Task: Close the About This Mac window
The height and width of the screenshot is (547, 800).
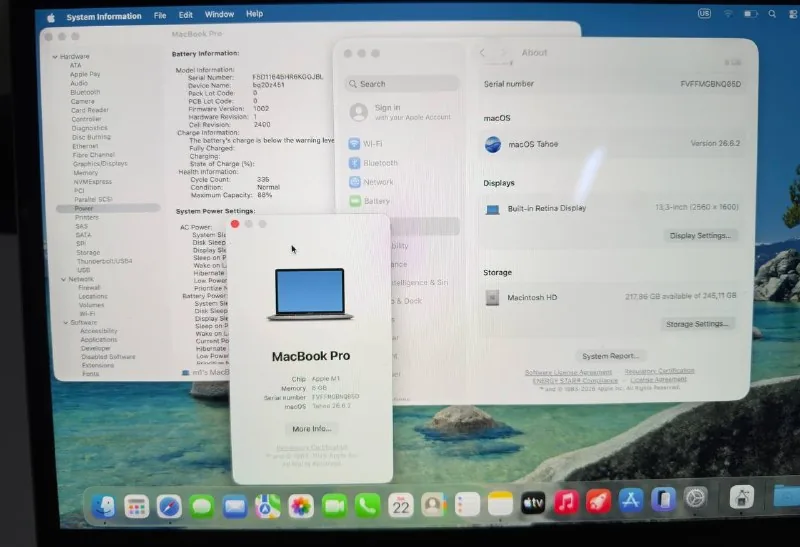Action: point(235,224)
